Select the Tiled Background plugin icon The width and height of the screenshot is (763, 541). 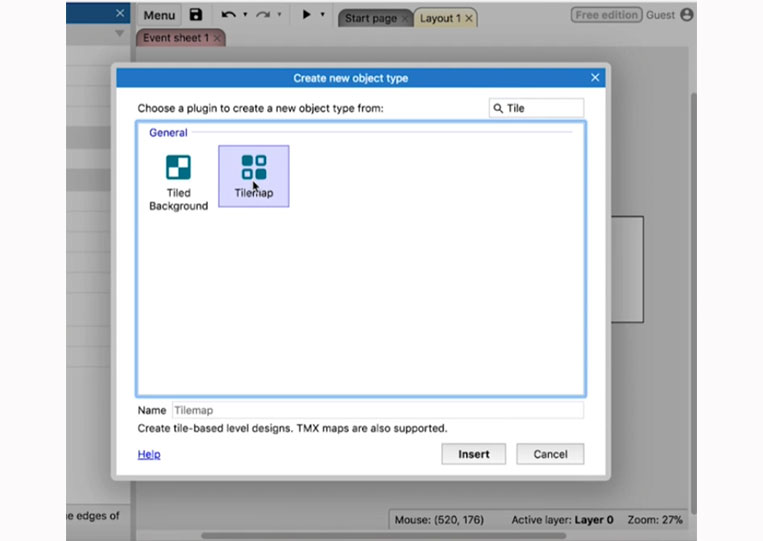[178, 167]
